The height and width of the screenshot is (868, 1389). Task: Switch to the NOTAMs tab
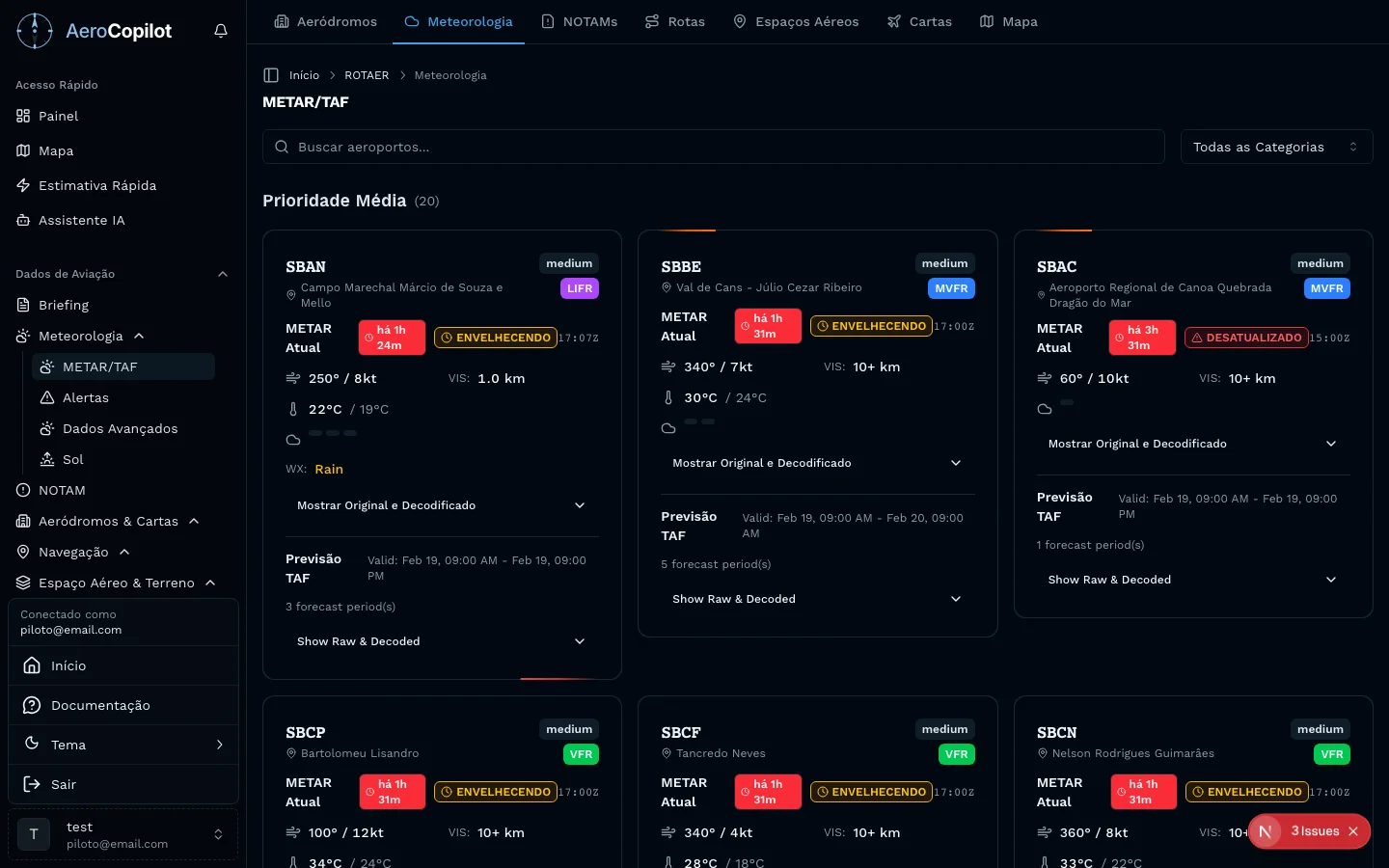[579, 21]
